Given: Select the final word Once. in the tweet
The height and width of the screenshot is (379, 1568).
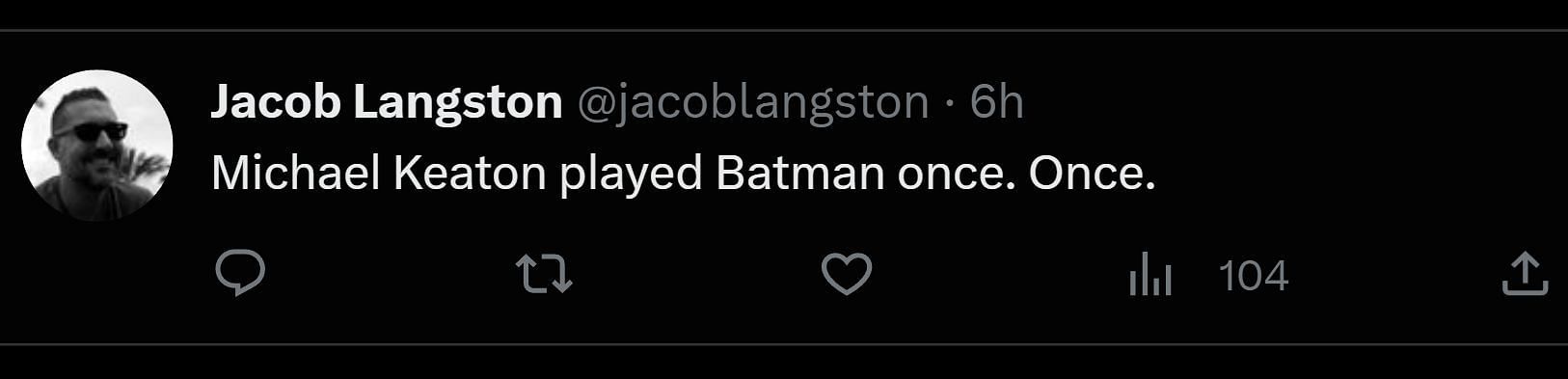Looking at the screenshot, I should [x=1092, y=174].
